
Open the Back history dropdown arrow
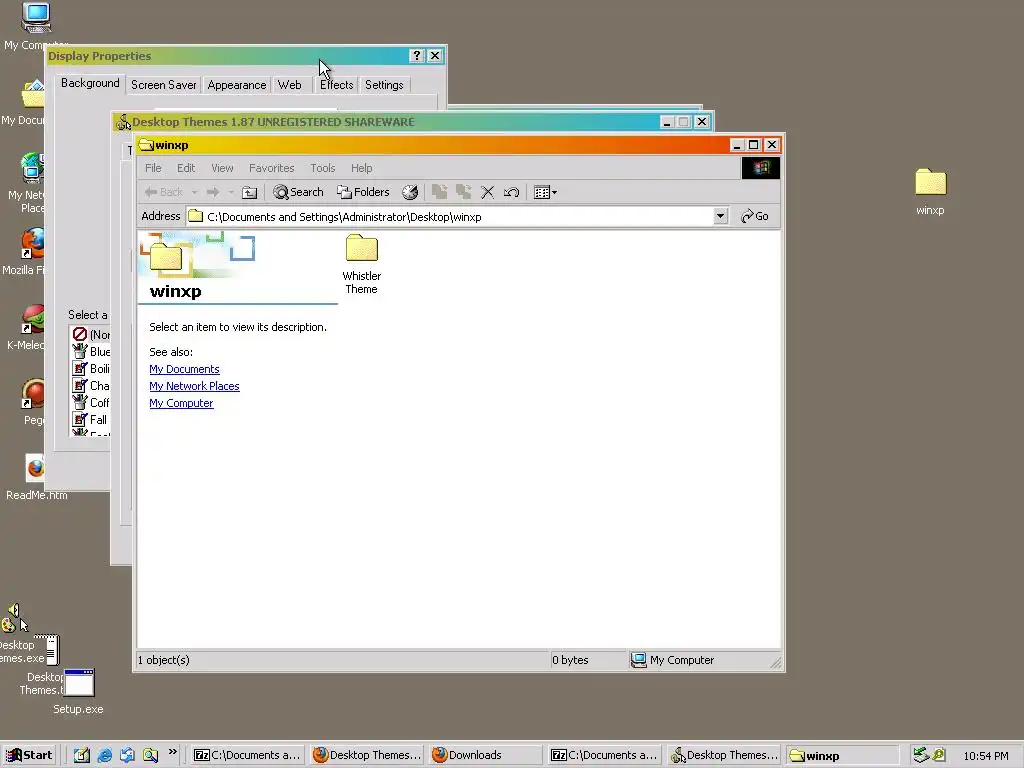pyautogui.click(x=194, y=192)
